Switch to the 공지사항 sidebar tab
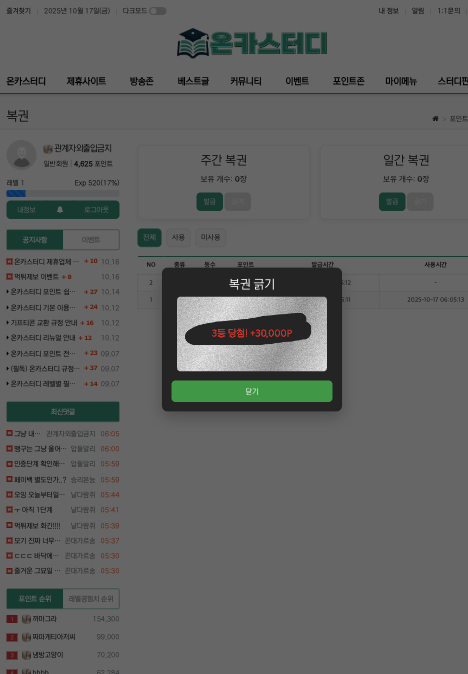 (x=35, y=240)
